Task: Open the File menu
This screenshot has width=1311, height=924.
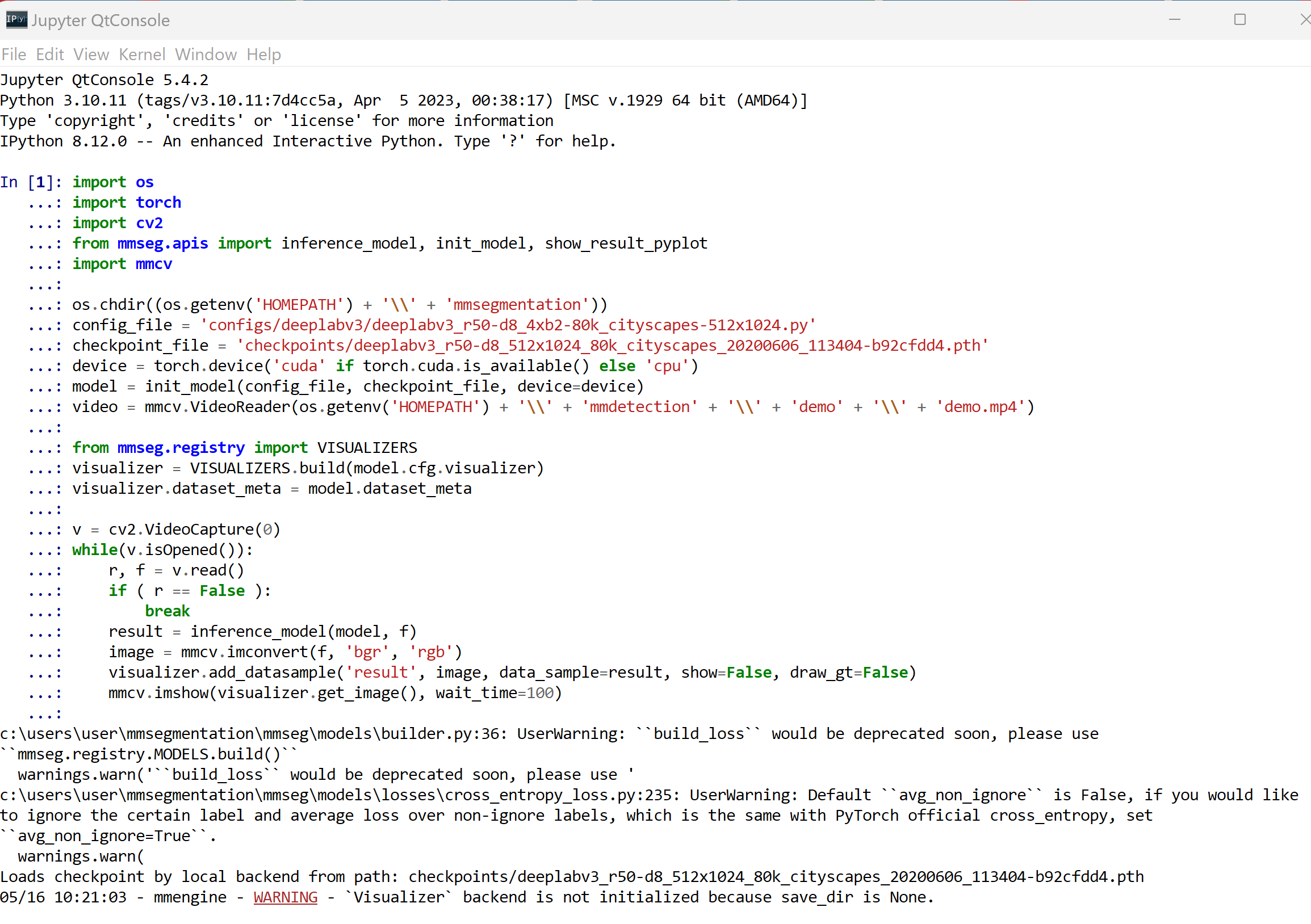Action: (14, 54)
